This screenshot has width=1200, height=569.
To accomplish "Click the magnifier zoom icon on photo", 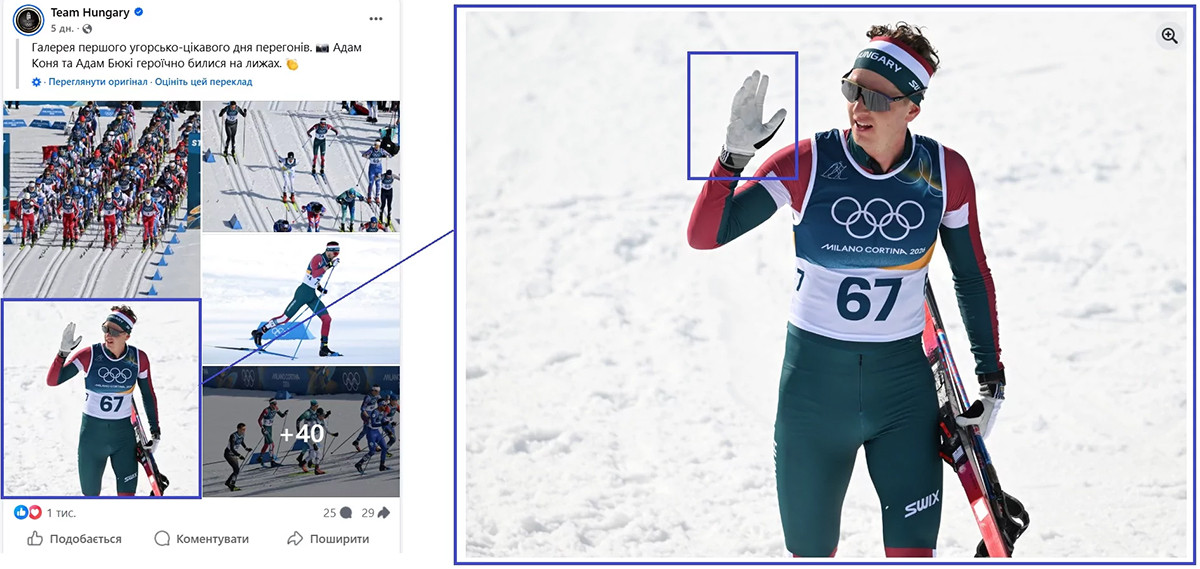I will 1169,36.
